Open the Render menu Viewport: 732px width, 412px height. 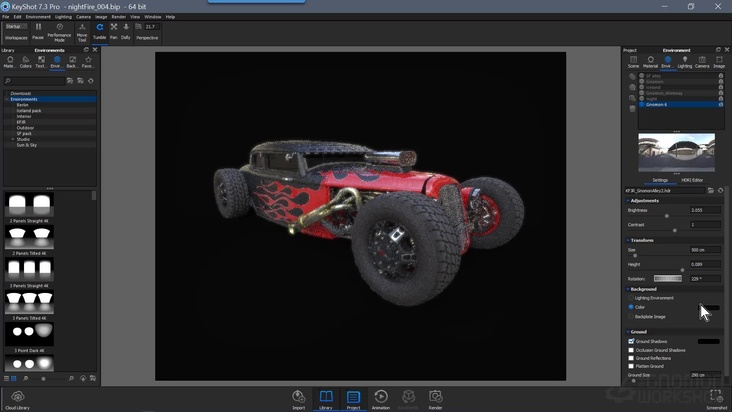(119, 17)
